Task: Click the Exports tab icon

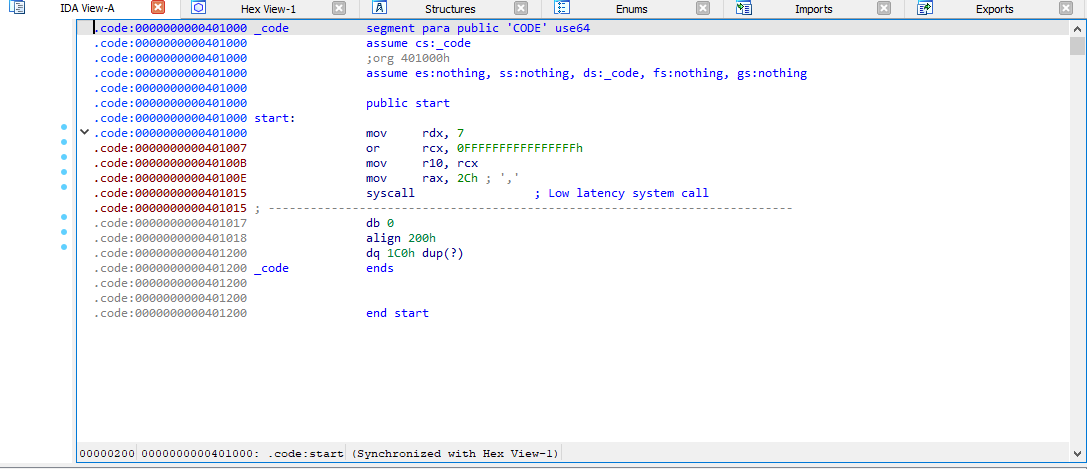Action: 924,8
